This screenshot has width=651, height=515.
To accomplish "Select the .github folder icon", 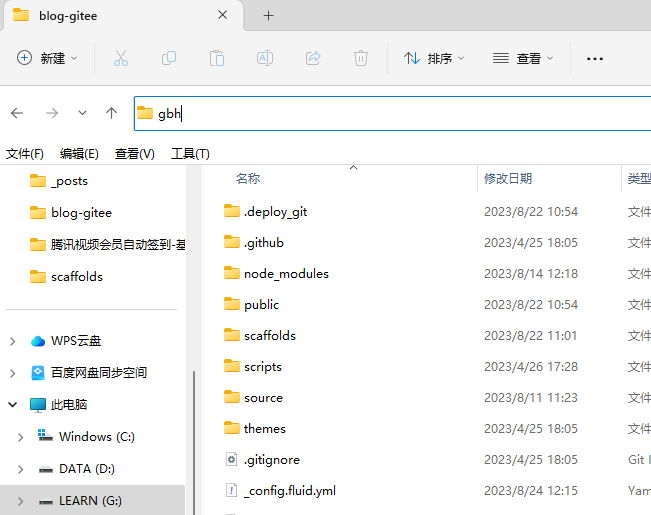I will click(232, 242).
